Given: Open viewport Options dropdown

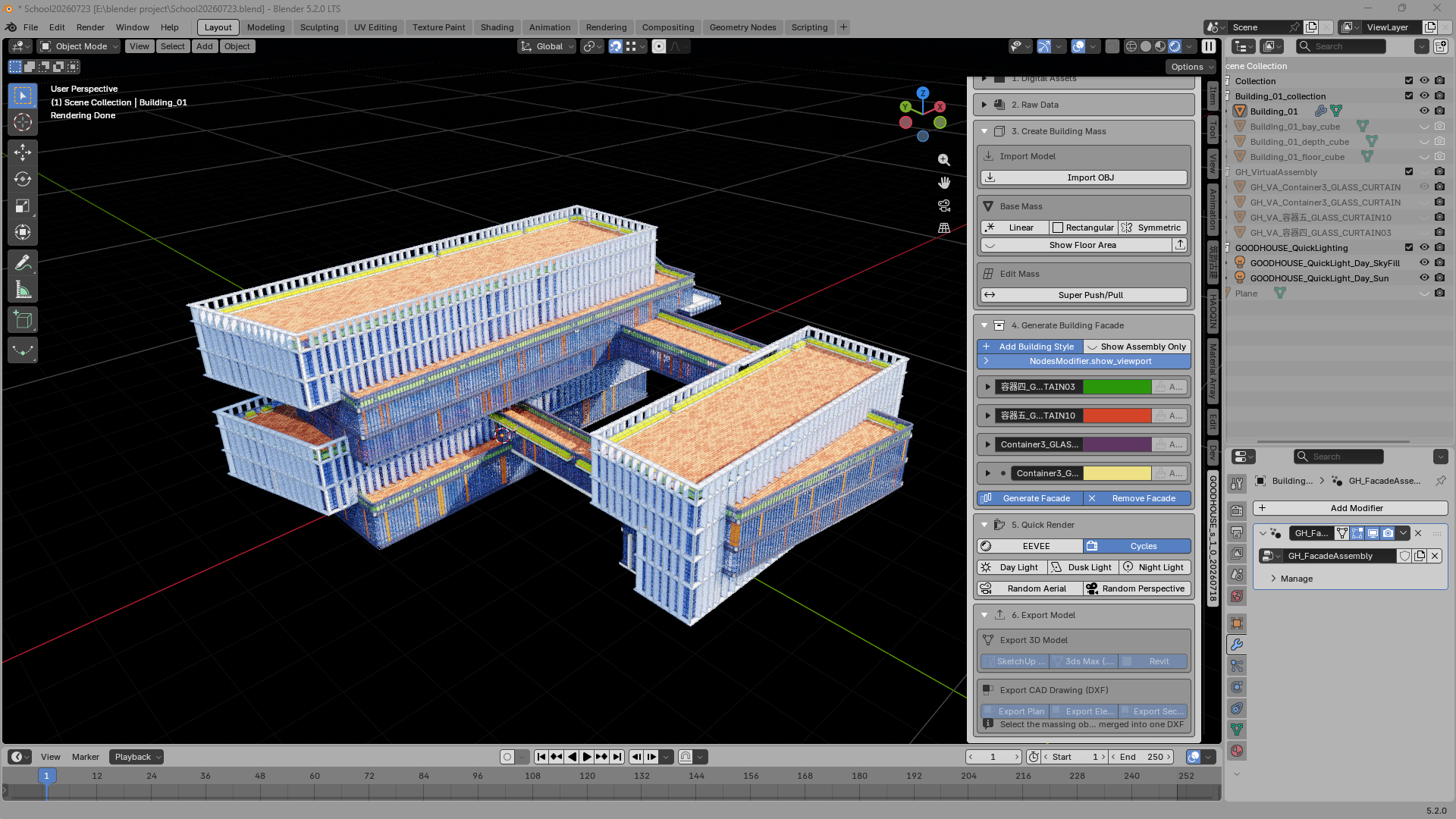Looking at the screenshot, I should click(1191, 67).
